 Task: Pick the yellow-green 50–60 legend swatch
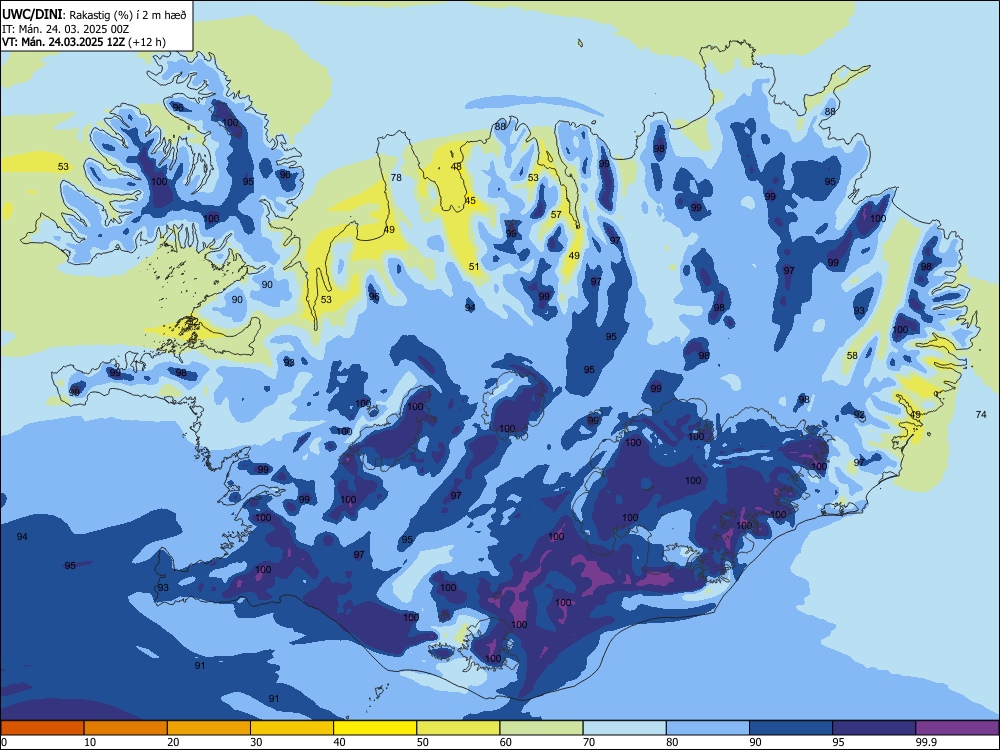pyautogui.click(x=458, y=728)
